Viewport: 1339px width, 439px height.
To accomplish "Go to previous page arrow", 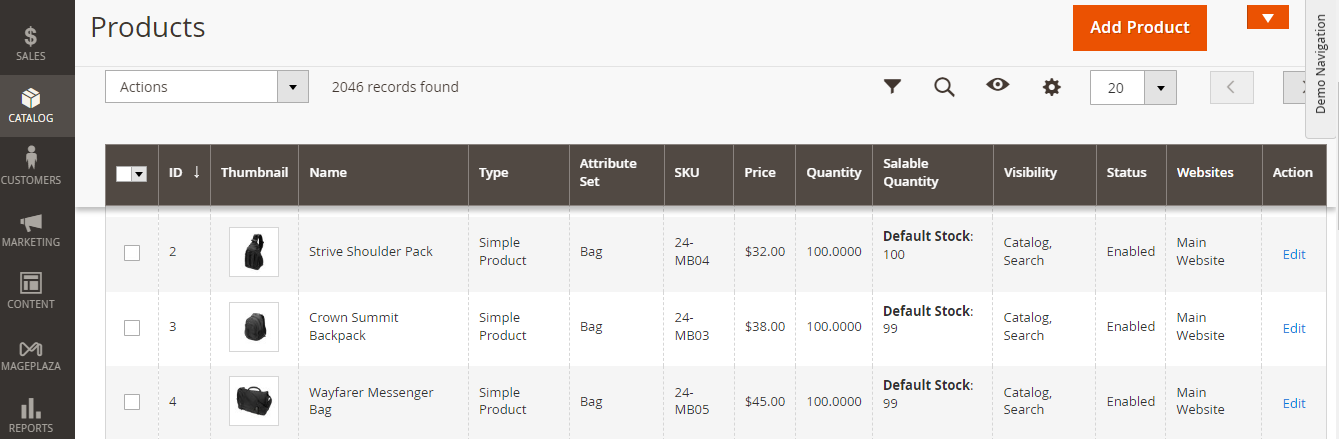I will click(x=1231, y=87).
